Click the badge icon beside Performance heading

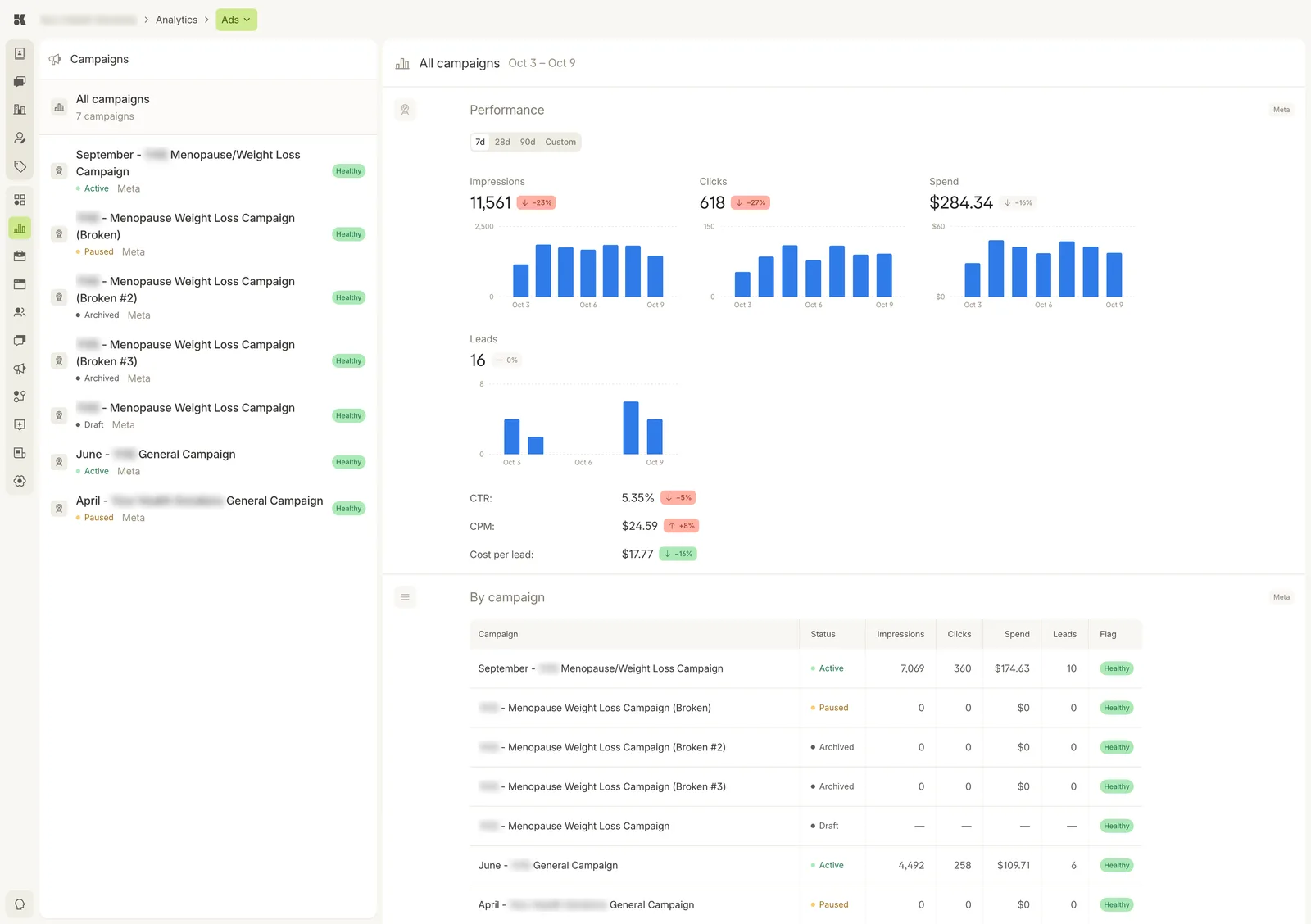coord(405,110)
